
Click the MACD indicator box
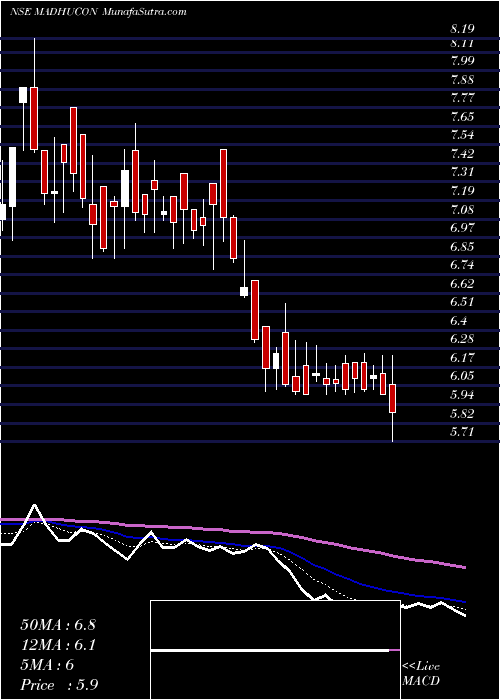[x=275, y=650]
